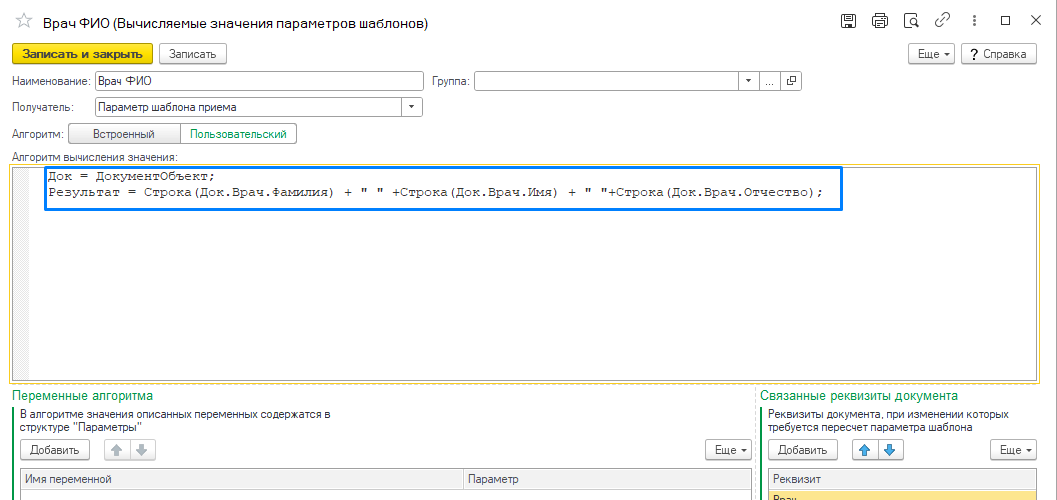The image size is (1057, 500).
Task: Click Переменные алгоритма section title
Action: (83, 396)
